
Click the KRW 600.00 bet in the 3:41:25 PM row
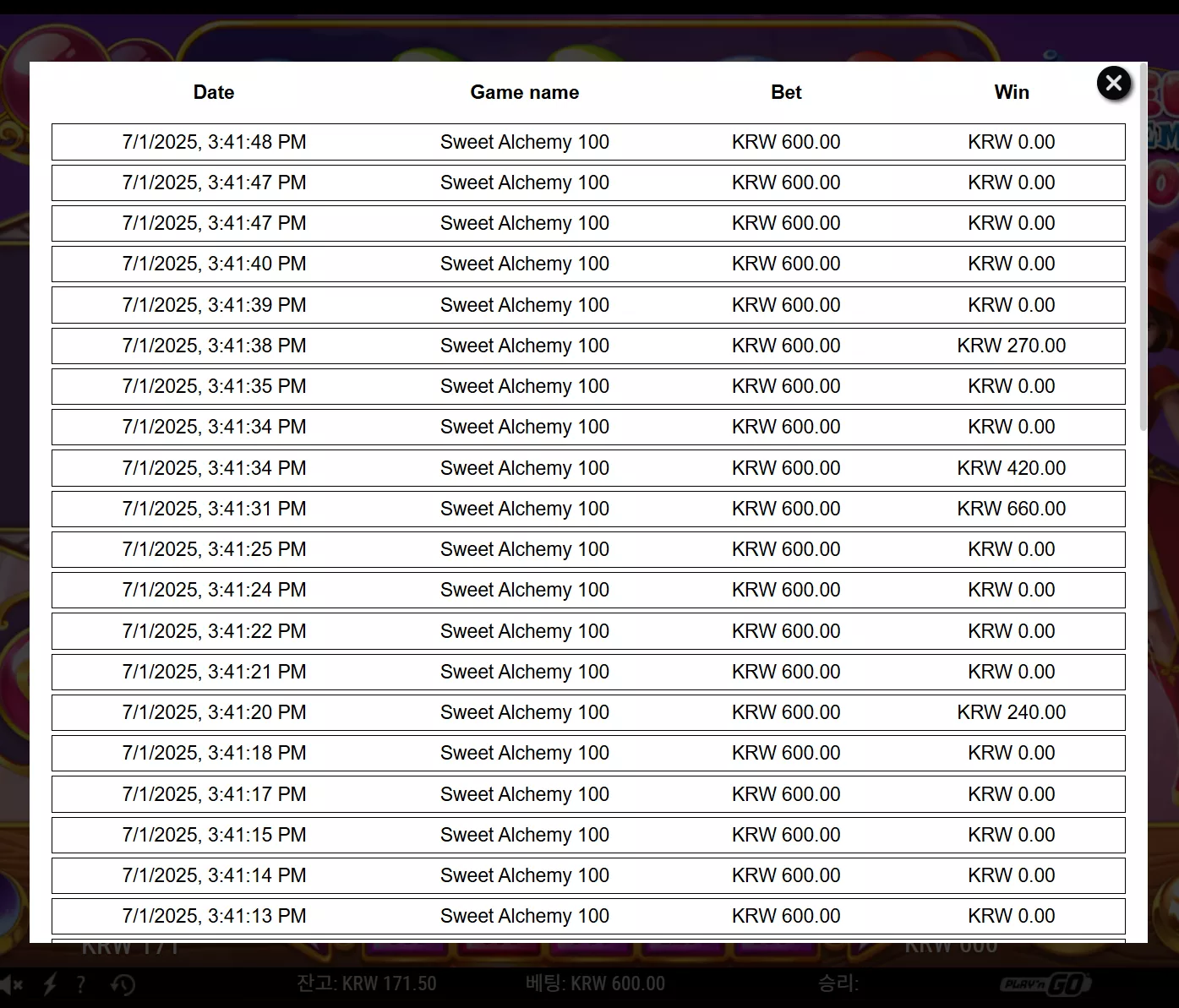(786, 549)
